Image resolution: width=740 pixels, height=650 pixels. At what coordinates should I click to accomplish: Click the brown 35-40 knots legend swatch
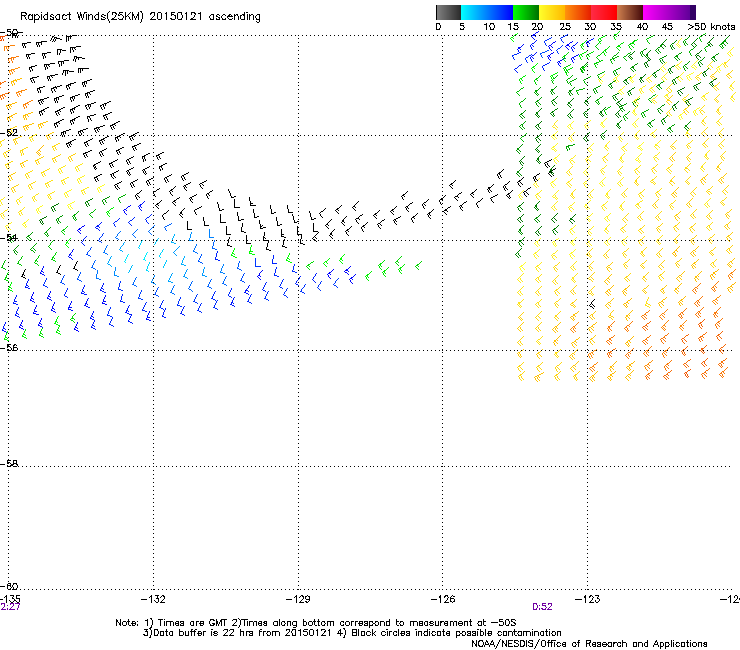(x=630, y=12)
